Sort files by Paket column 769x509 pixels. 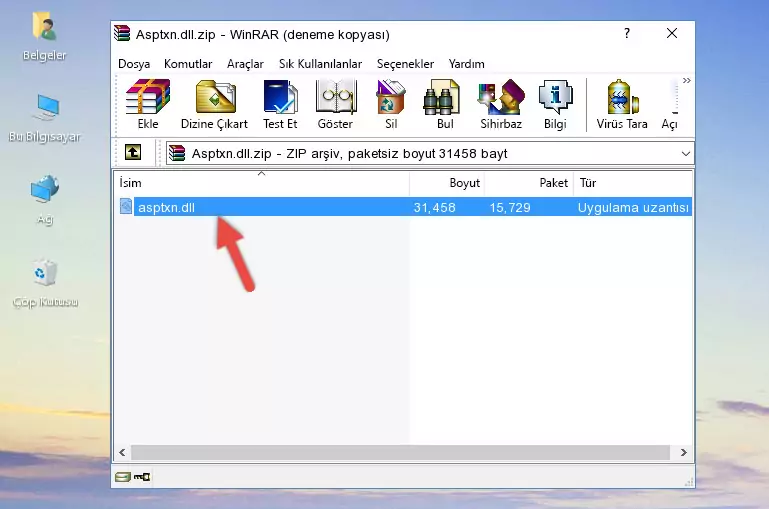[529, 183]
